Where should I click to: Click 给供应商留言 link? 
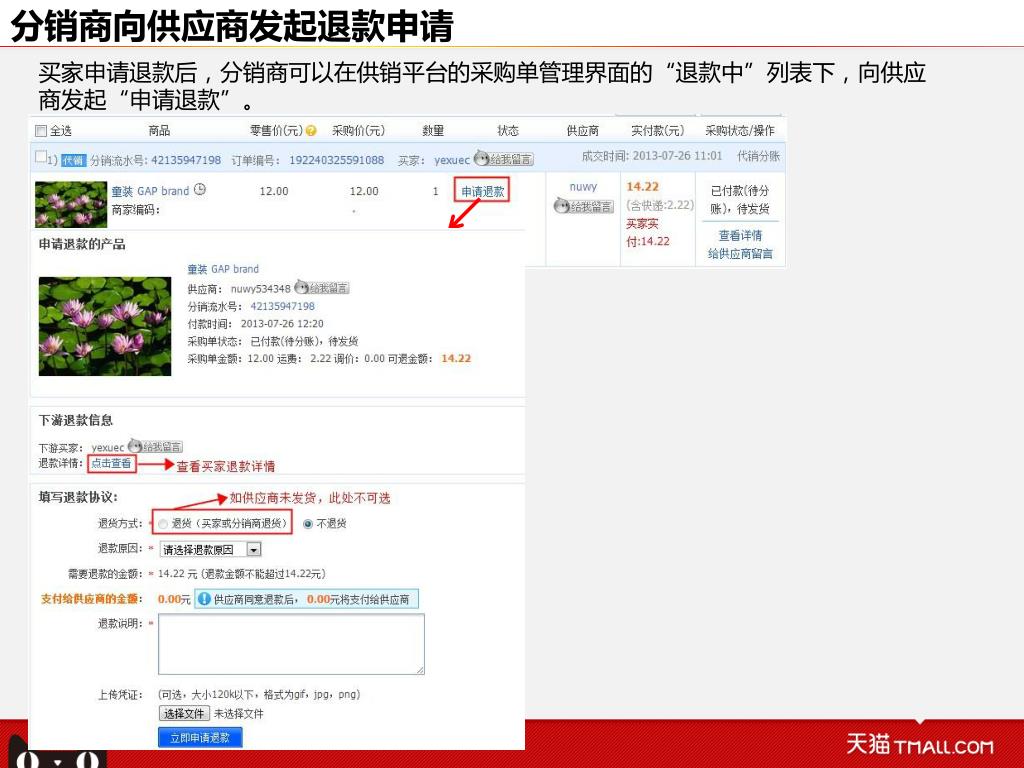click(x=740, y=253)
